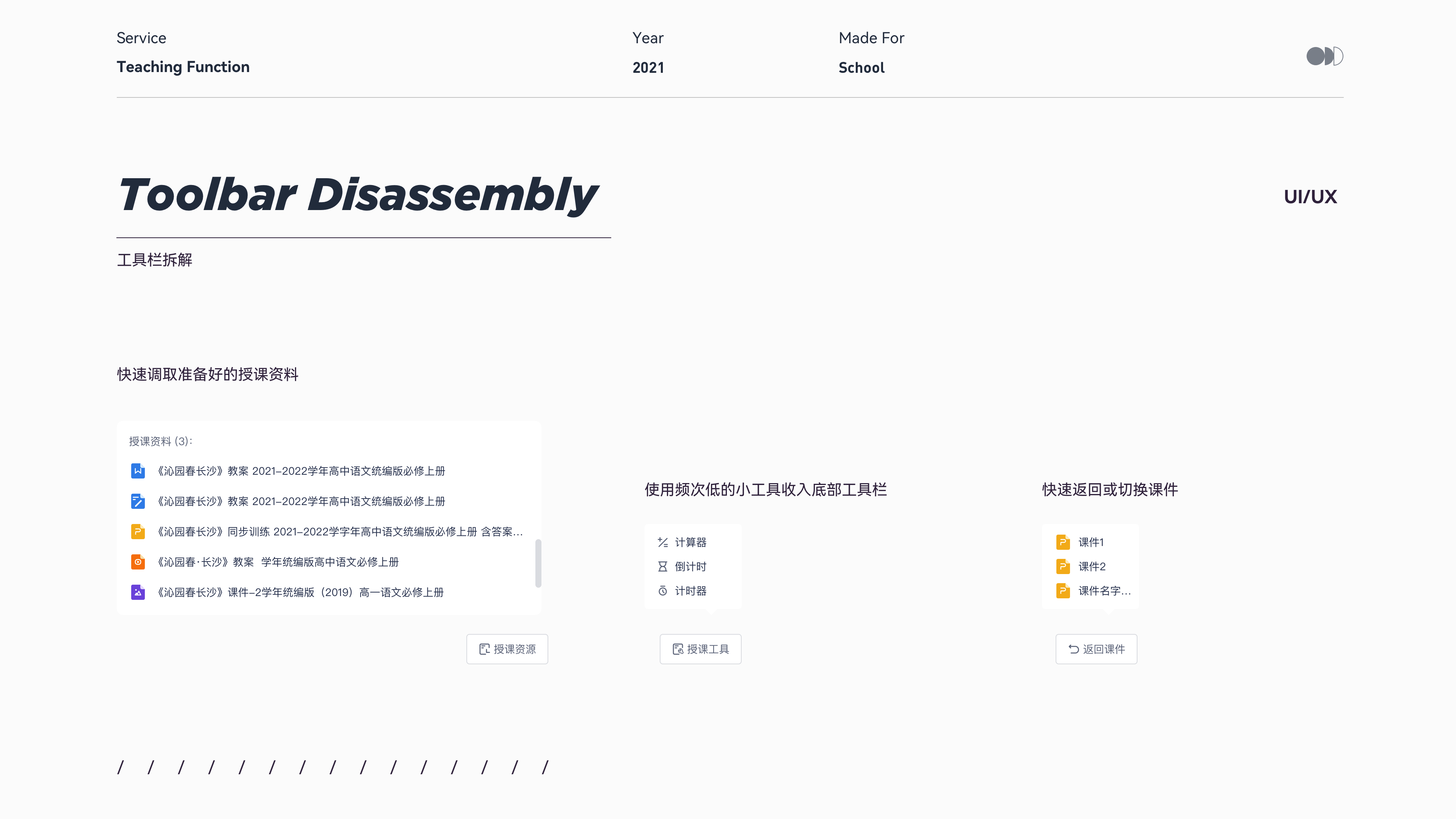Click the 授课资料 (3): list header
The image size is (1456, 819).
[x=160, y=441]
